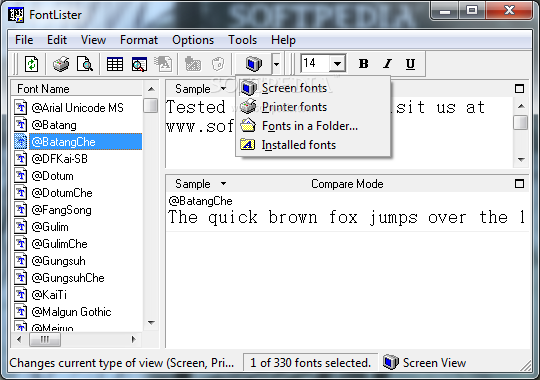Toggle Bold formatting
The height and width of the screenshot is (380, 540).
[363, 64]
